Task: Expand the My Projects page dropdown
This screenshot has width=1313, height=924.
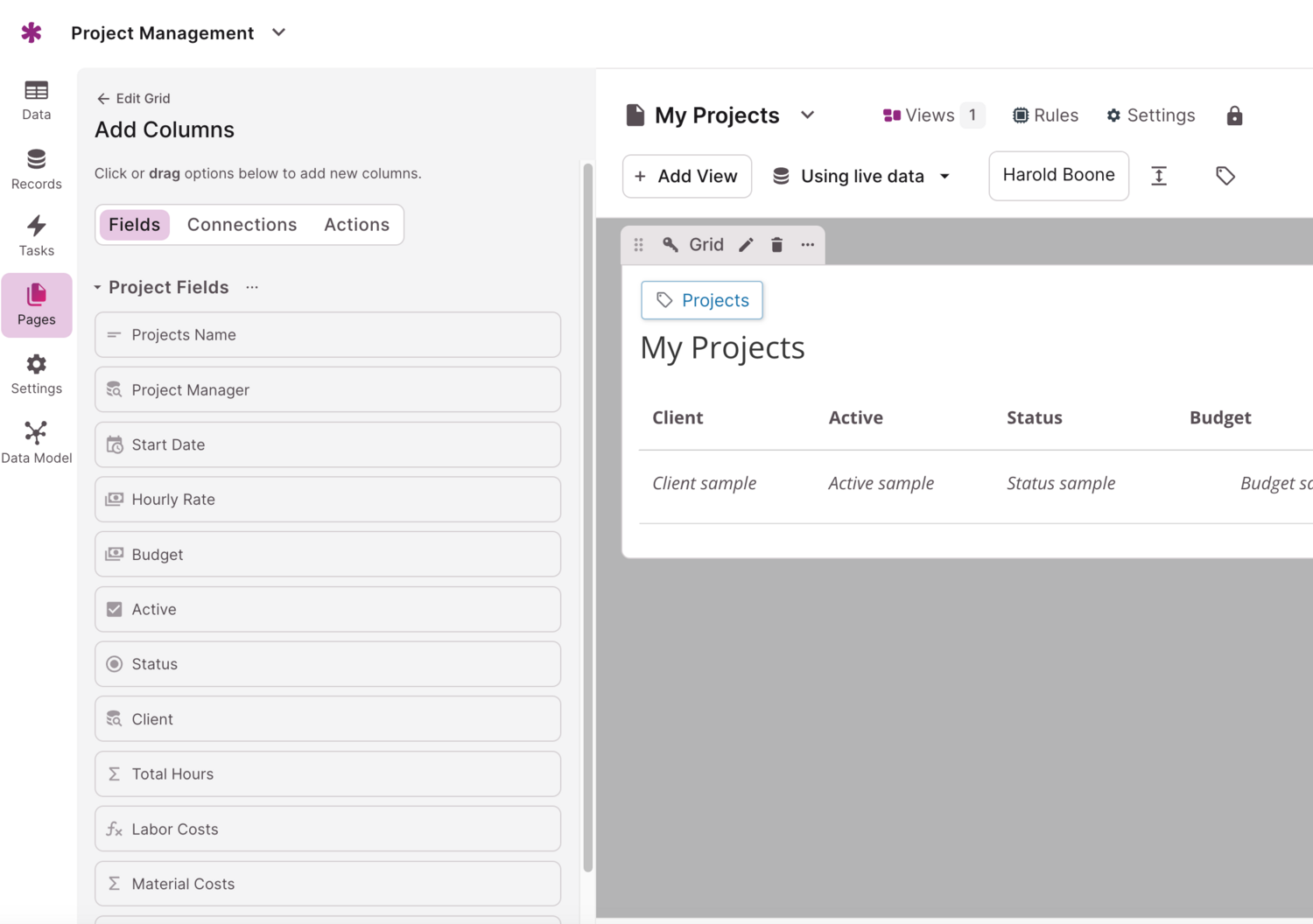Action: coord(807,115)
